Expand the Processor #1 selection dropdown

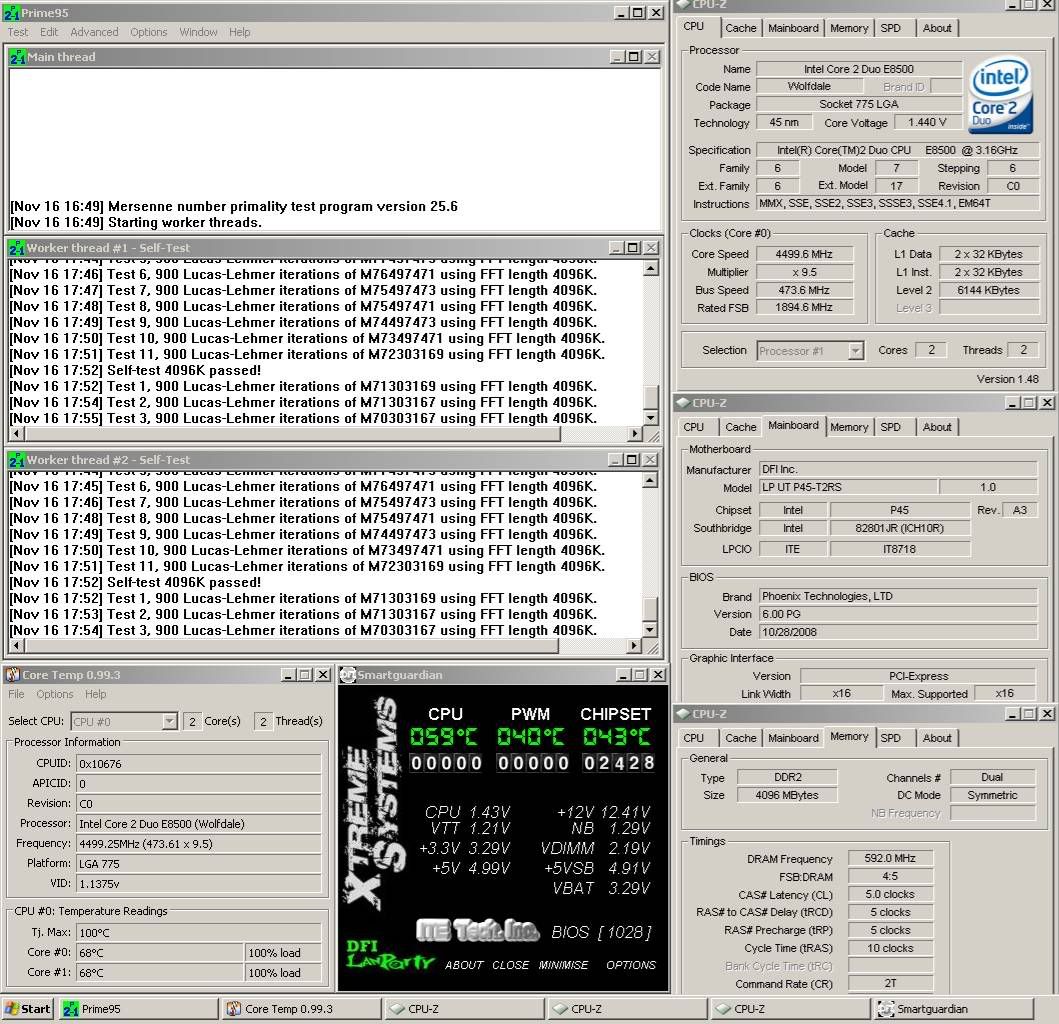point(856,351)
